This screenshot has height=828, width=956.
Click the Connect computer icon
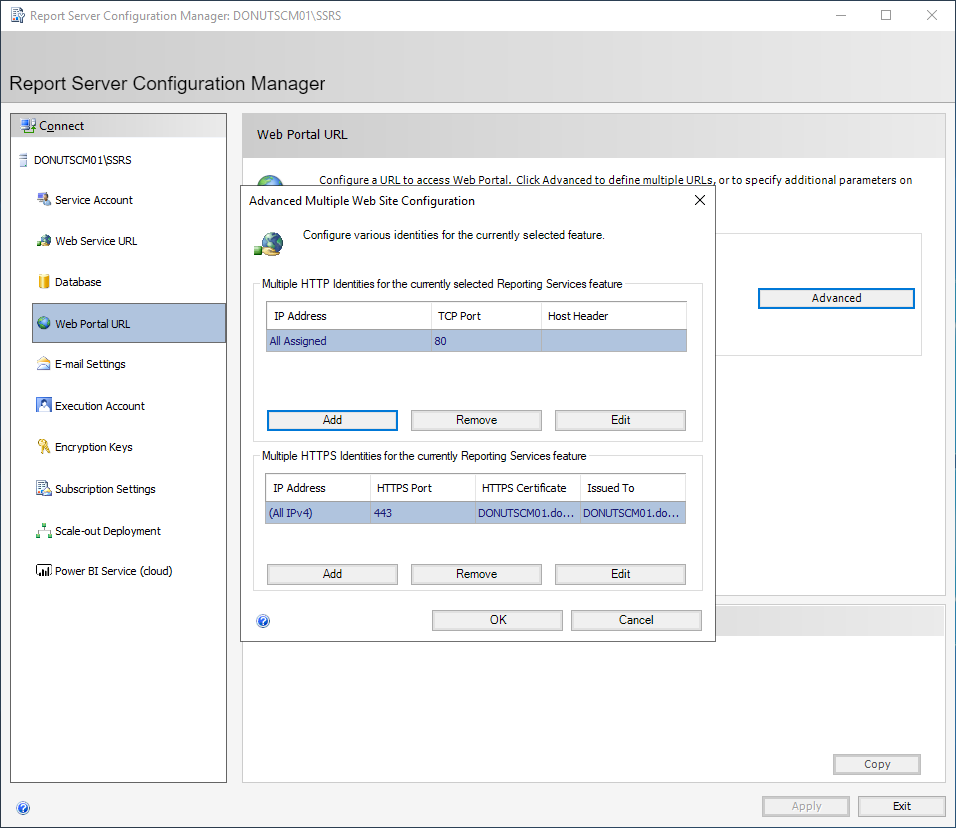click(x=27, y=126)
